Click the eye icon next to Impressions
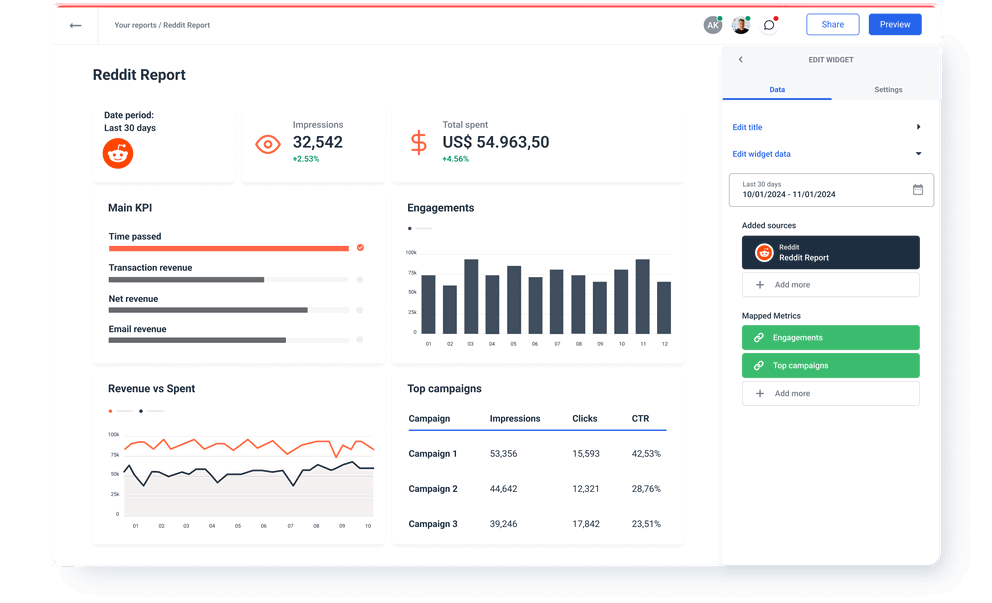992x603 pixels. coord(268,144)
